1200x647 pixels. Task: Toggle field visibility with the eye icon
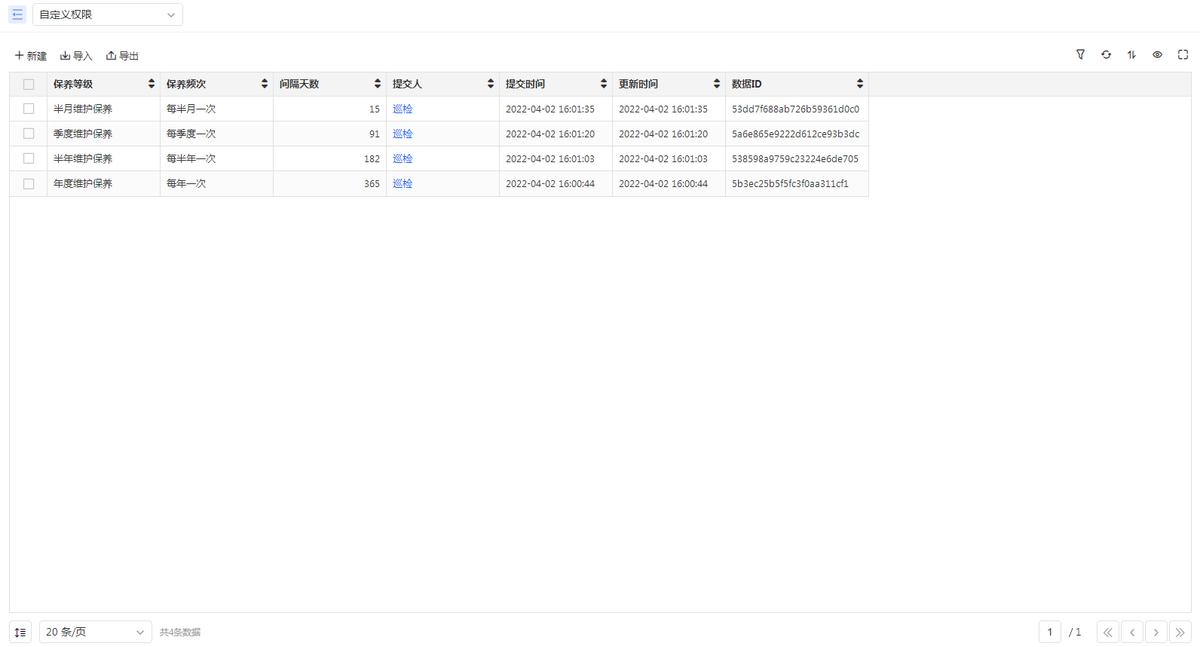pos(1157,55)
